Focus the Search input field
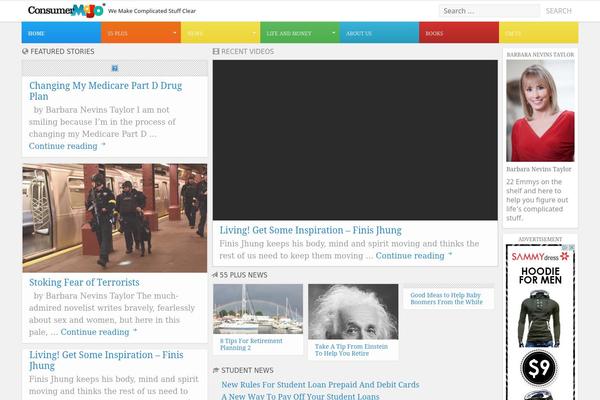The width and height of the screenshot is (600, 400). tap(489, 11)
